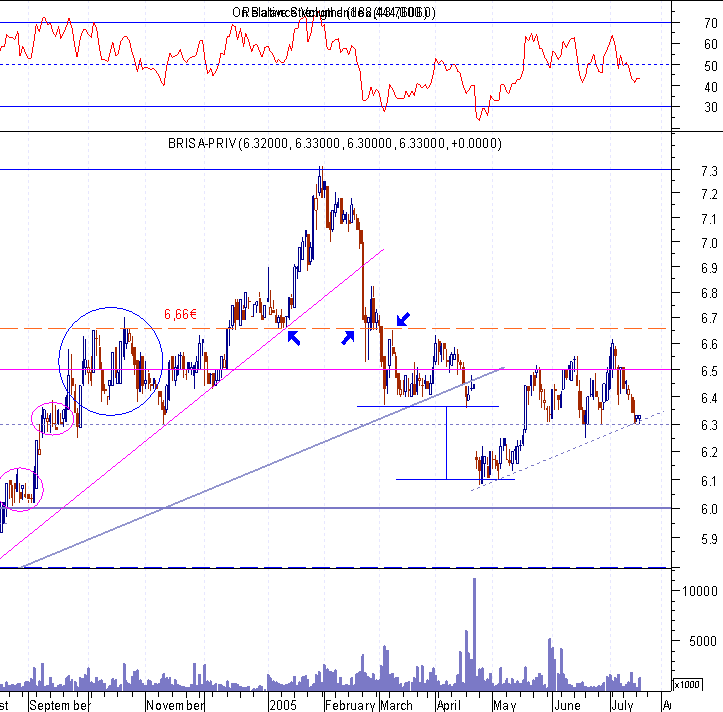Click the 2005 year label on the time axis

pos(283,705)
